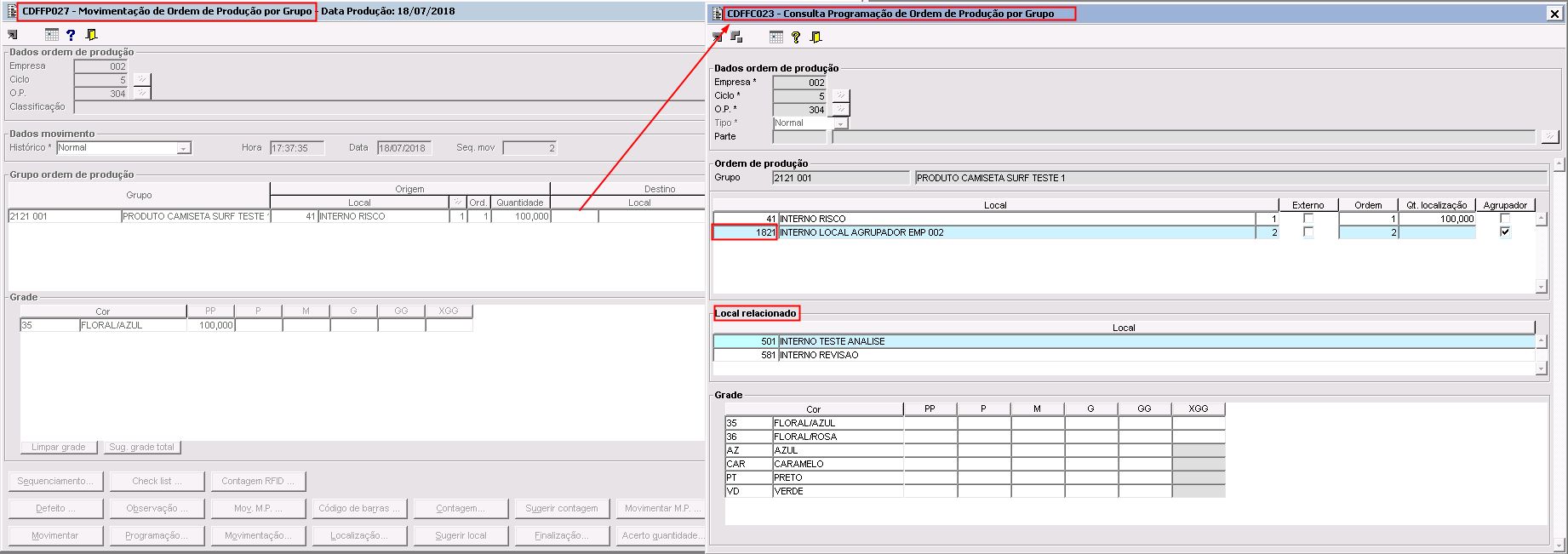Click the Programação... button
This screenshot has height=554, width=1568.
157,535
